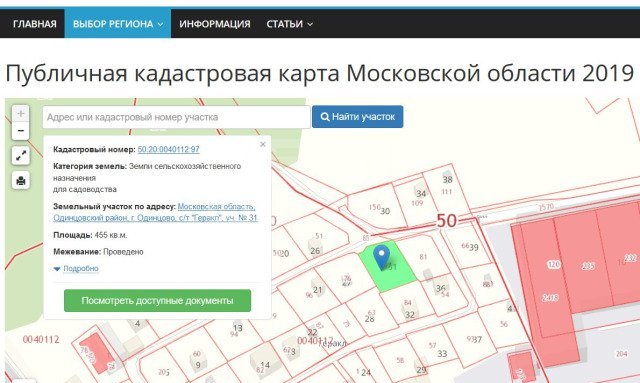Go to ИНФОРМАЦИЯ page
The image size is (640, 383).
(x=215, y=24)
